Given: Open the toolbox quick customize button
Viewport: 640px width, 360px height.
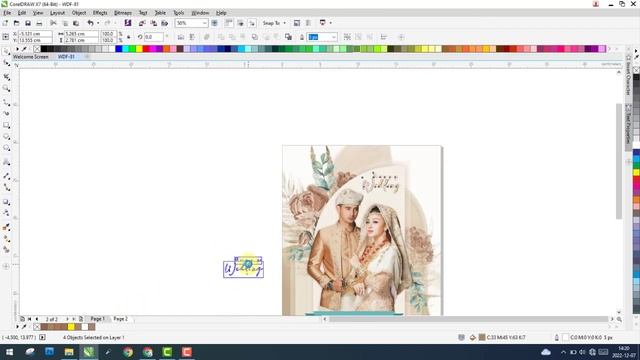Looking at the screenshot, I should (6, 267).
